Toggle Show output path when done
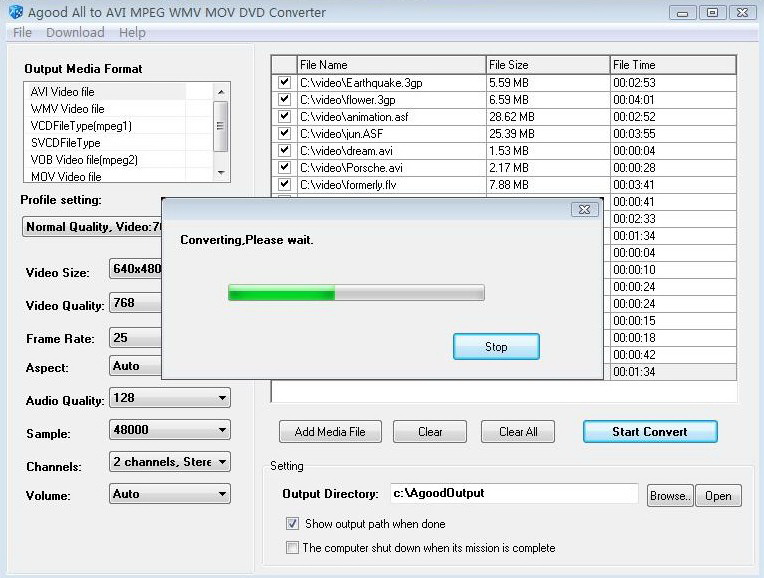The image size is (764, 578). click(x=292, y=524)
